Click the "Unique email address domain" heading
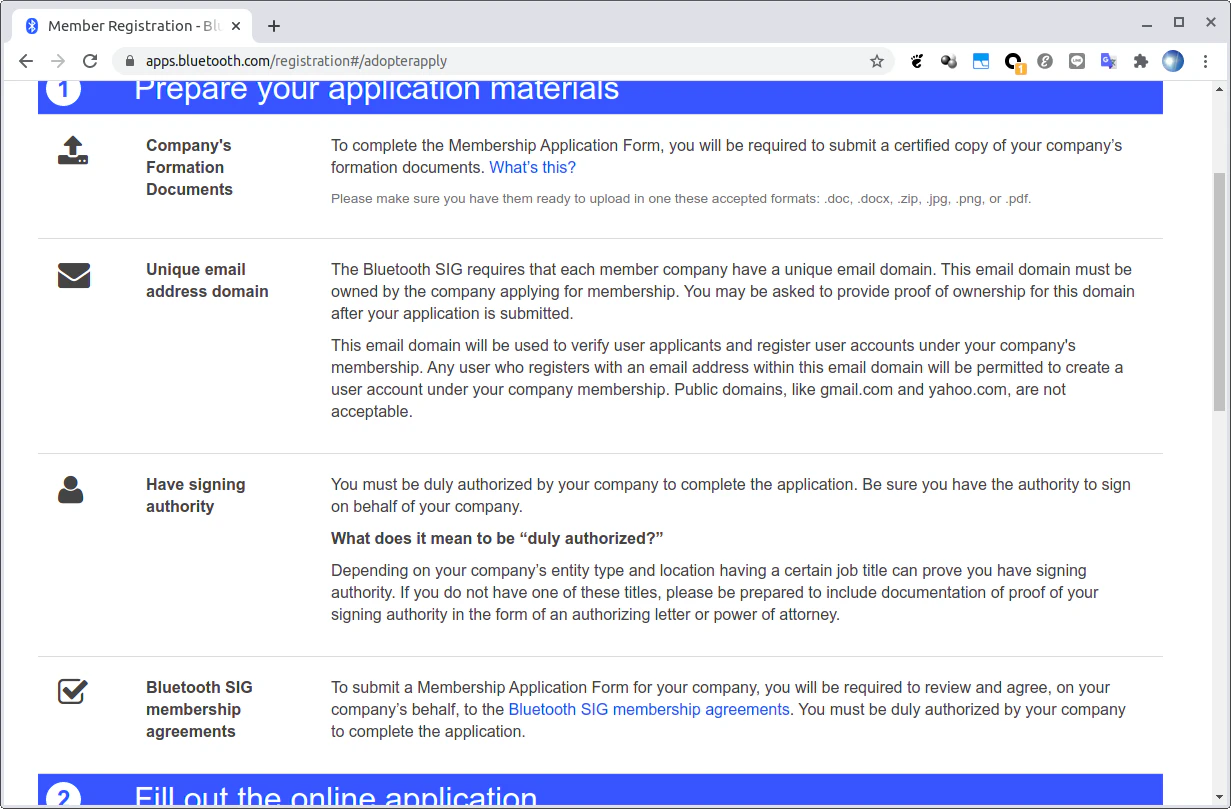Screen dimensions: 1231x809 click(207, 280)
